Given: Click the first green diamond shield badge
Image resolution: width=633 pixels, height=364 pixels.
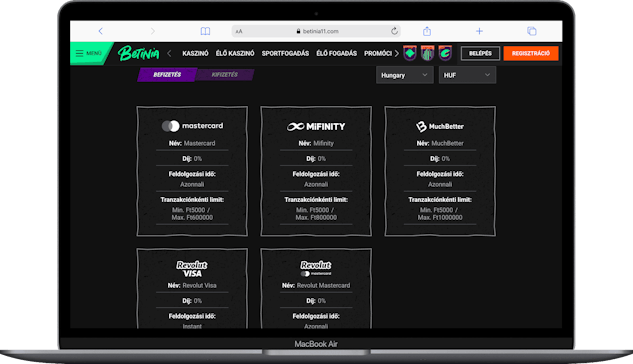Looking at the screenshot, I should (410, 53).
